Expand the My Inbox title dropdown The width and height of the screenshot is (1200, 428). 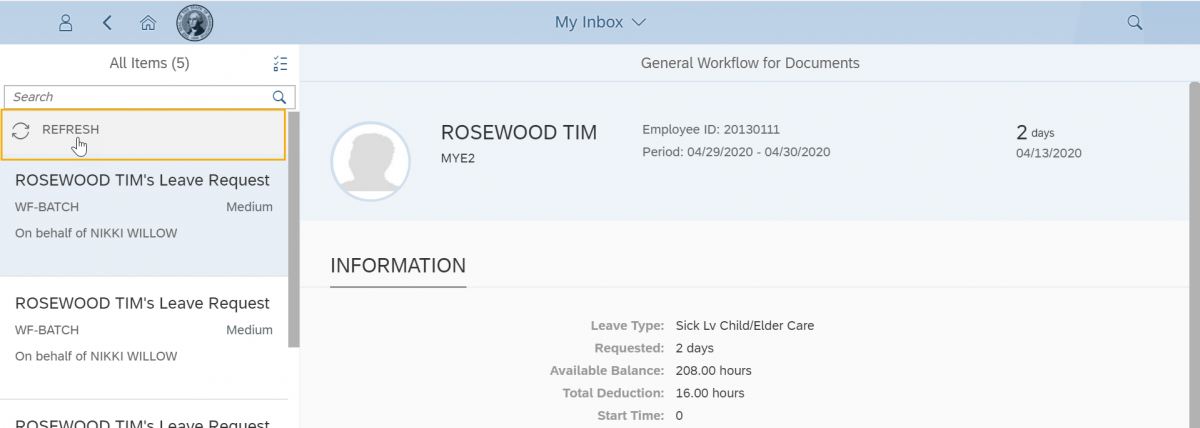pos(601,22)
